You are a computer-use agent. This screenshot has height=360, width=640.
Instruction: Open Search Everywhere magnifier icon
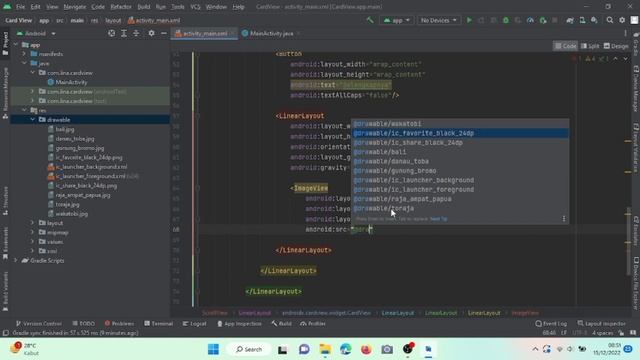609,20
